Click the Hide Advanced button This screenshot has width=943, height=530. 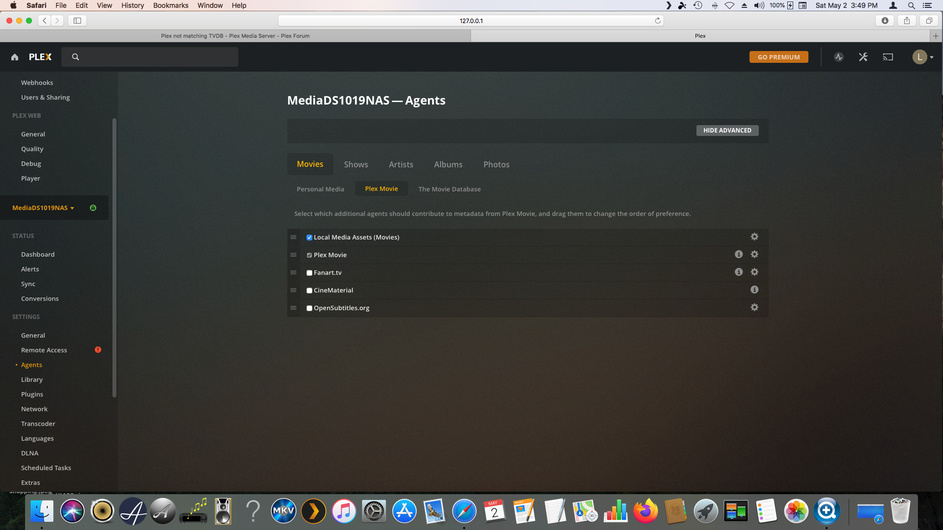click(727, 130)
